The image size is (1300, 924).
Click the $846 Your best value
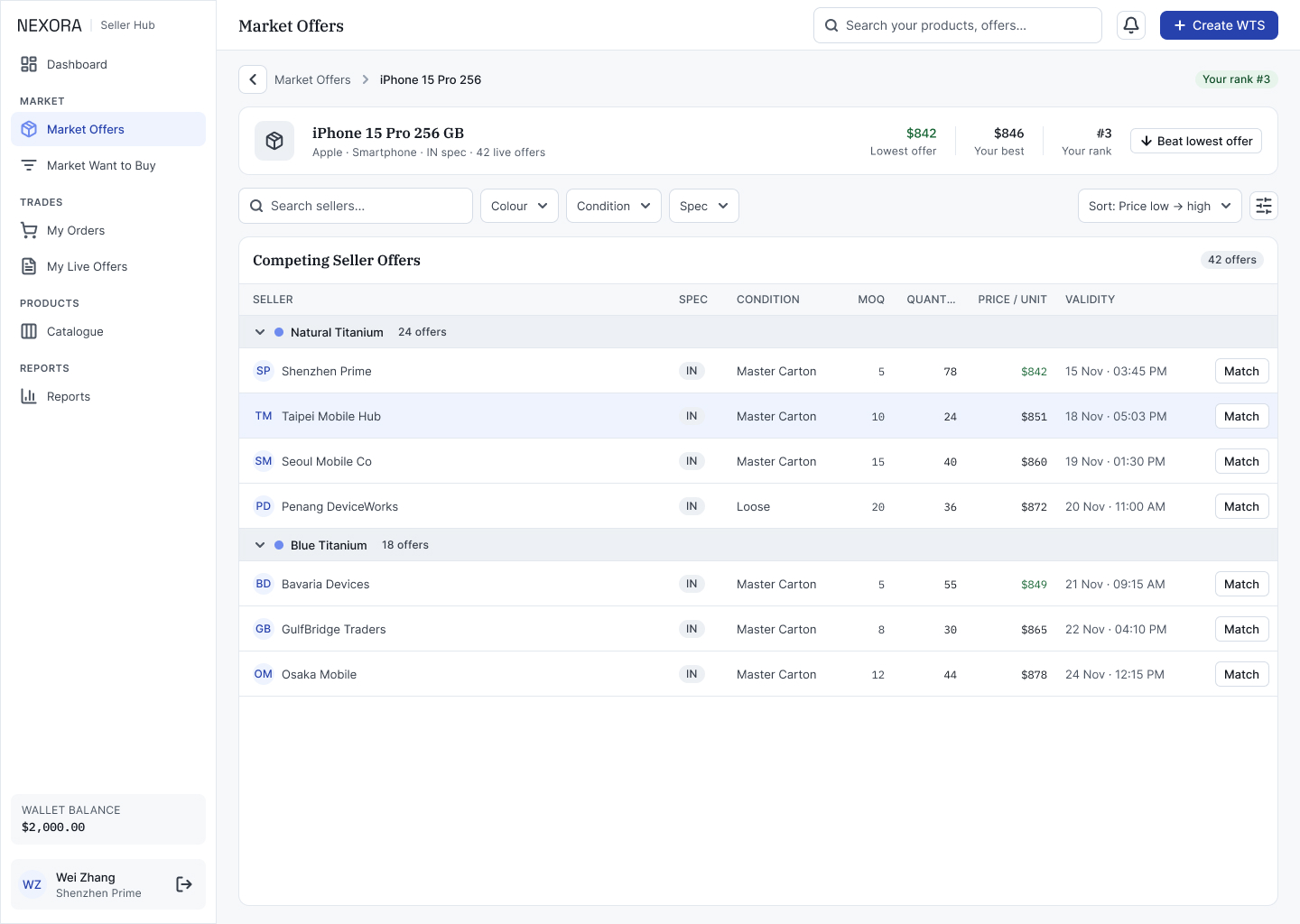click(1008, 134)
